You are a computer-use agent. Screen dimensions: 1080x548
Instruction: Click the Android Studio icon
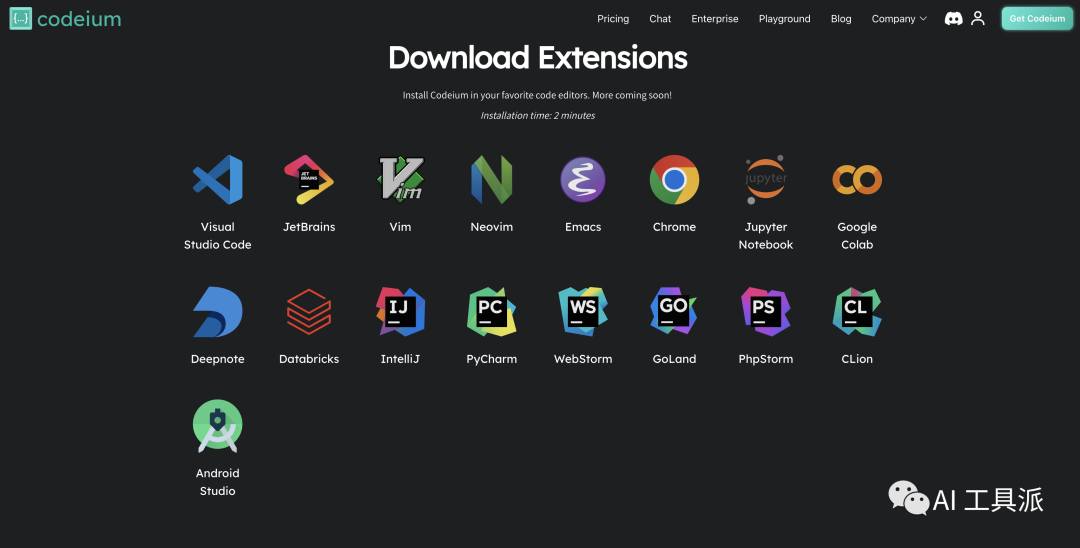(218, 425)
